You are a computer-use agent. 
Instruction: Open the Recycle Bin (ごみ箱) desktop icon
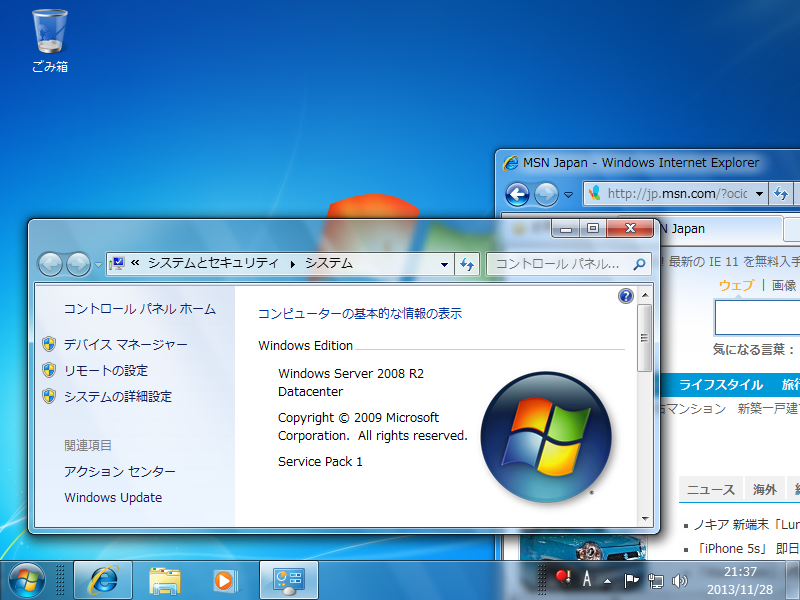[x=49, y=41]
